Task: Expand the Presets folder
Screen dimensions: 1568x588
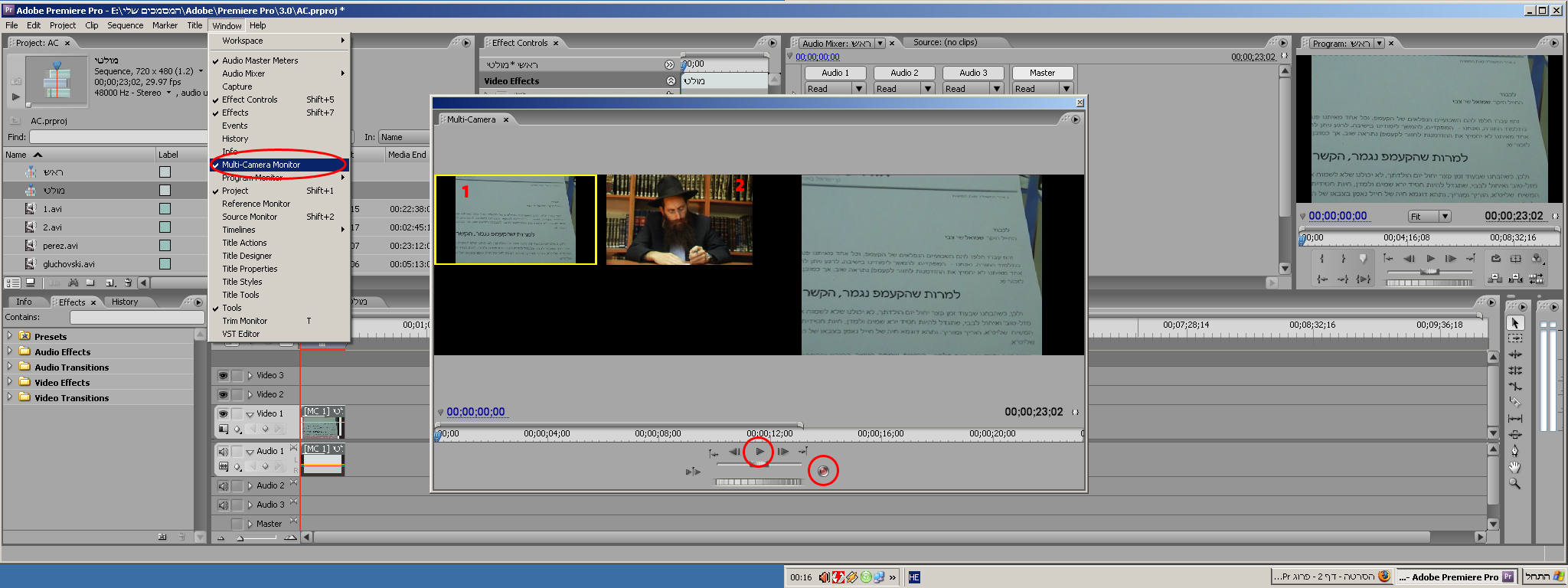Action: [x=9, y=335]
